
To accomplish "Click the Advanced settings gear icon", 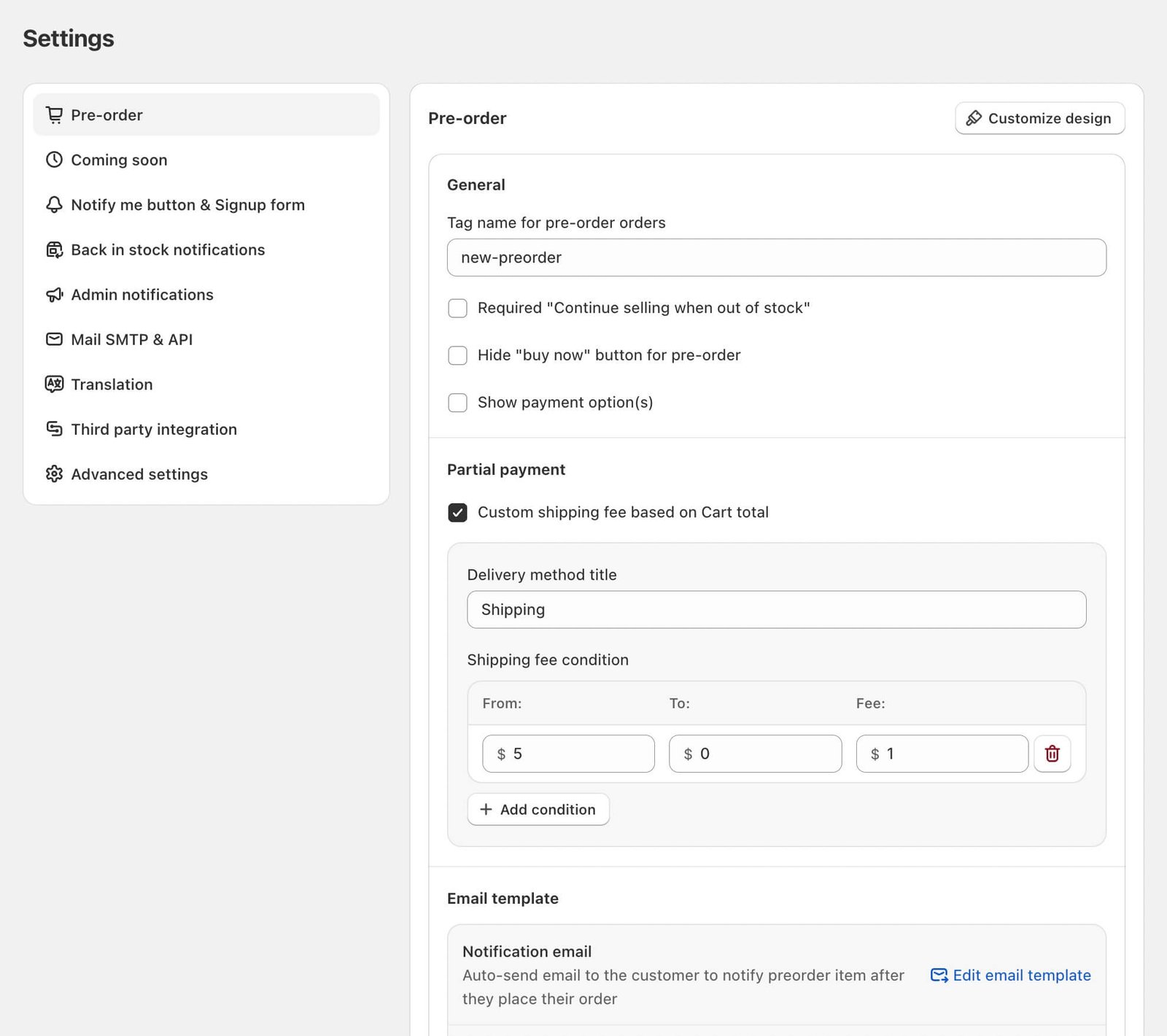I will (54, 474).
